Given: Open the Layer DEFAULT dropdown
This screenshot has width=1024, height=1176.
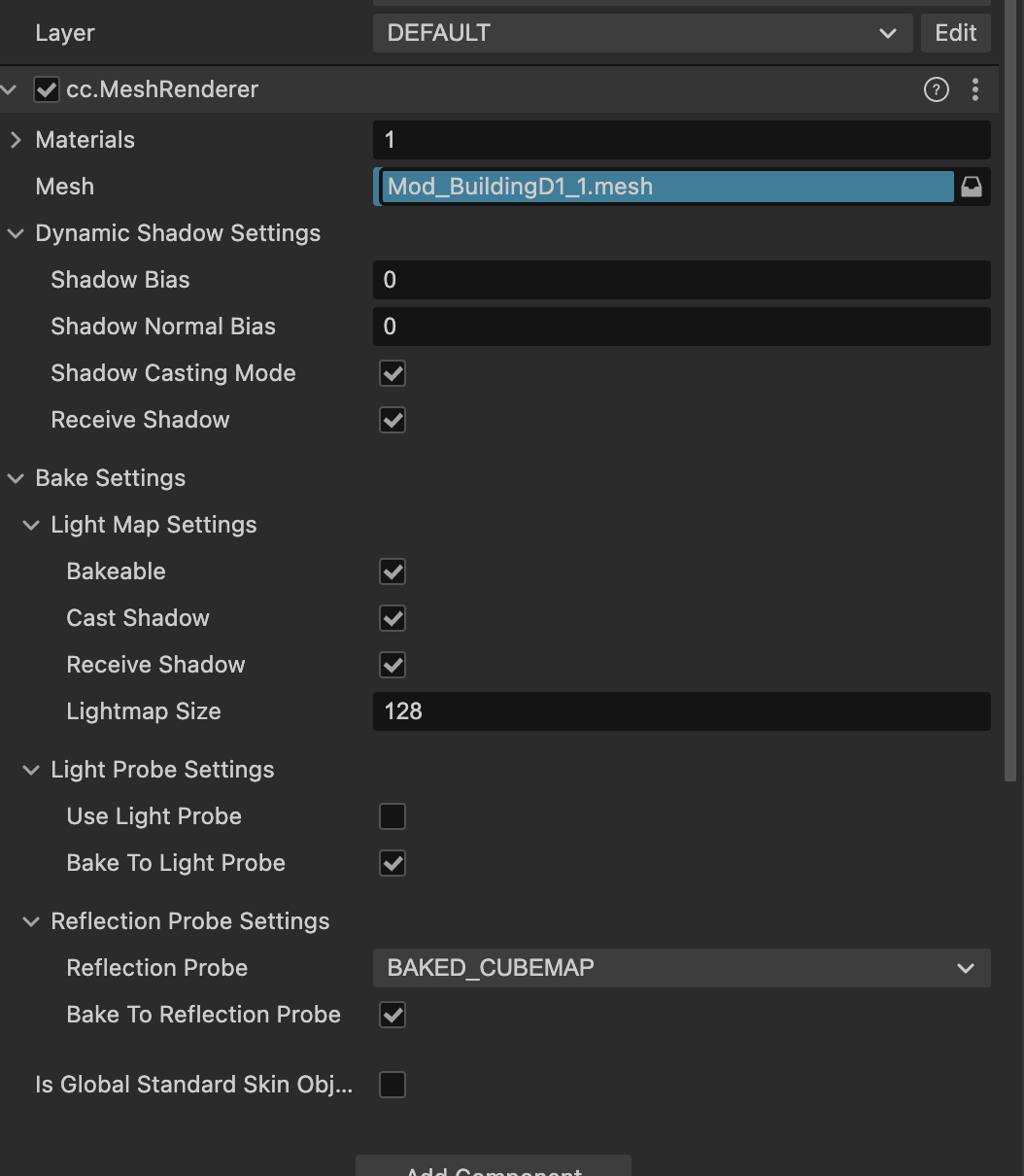Looking at the screenshot, I should (x=642, y=34).
